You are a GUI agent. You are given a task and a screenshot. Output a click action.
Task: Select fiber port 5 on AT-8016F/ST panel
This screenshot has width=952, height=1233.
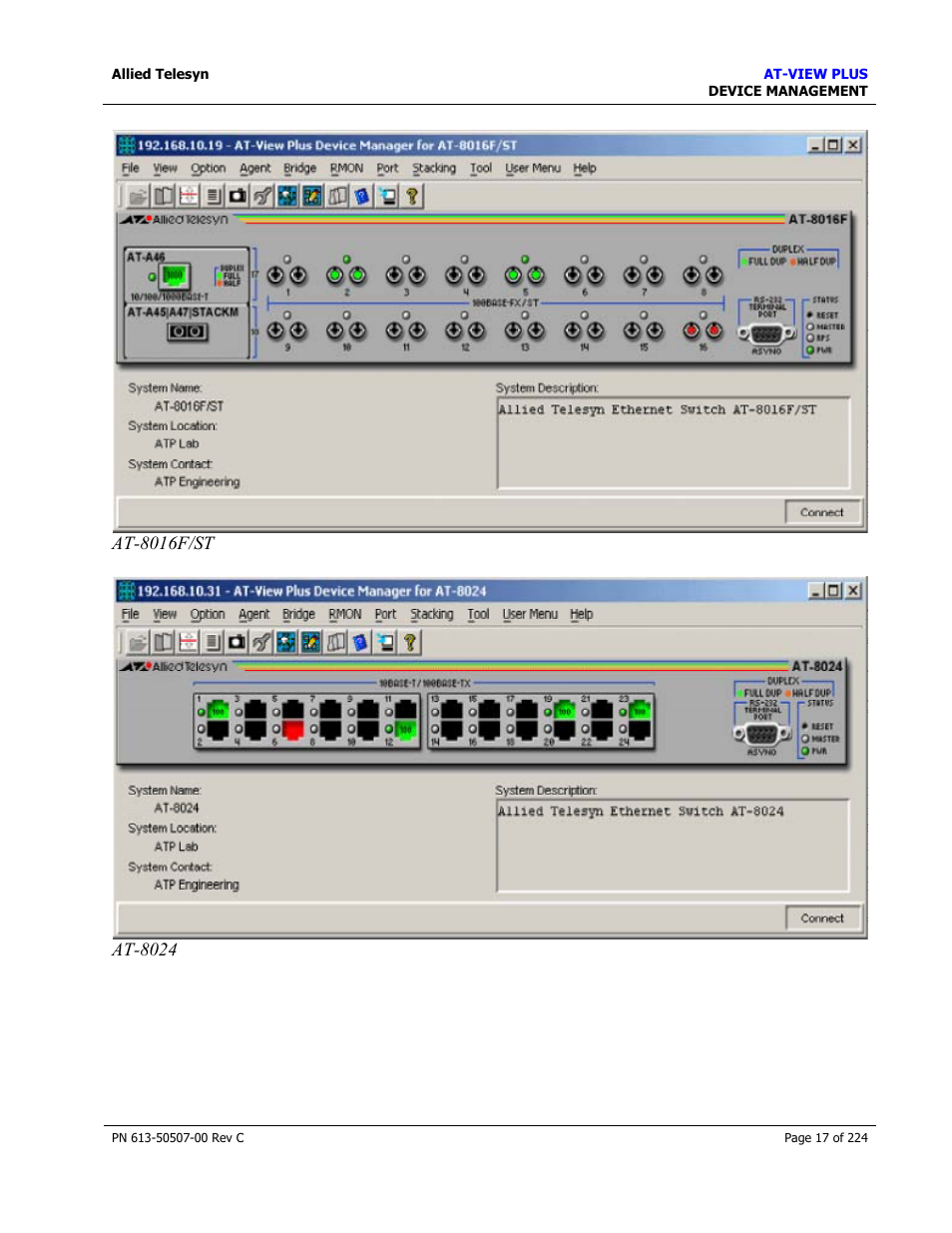click(x=524, y=275)
